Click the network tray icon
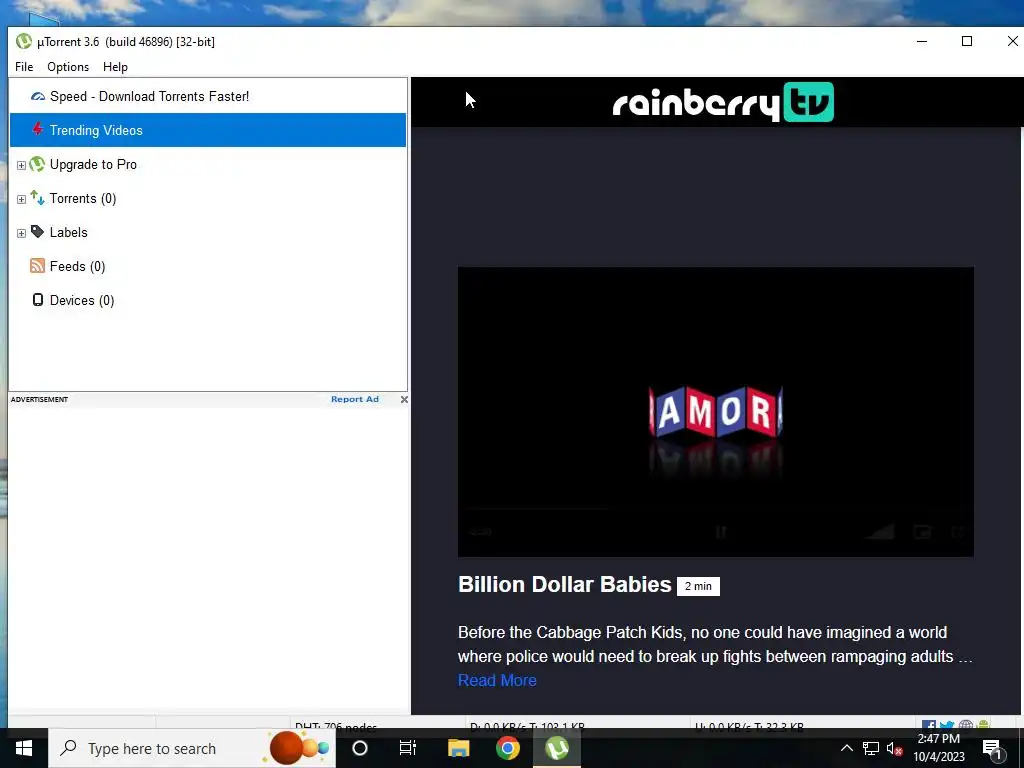The height and width of the screenshot is (768, 1024). [x=871, y=748]
